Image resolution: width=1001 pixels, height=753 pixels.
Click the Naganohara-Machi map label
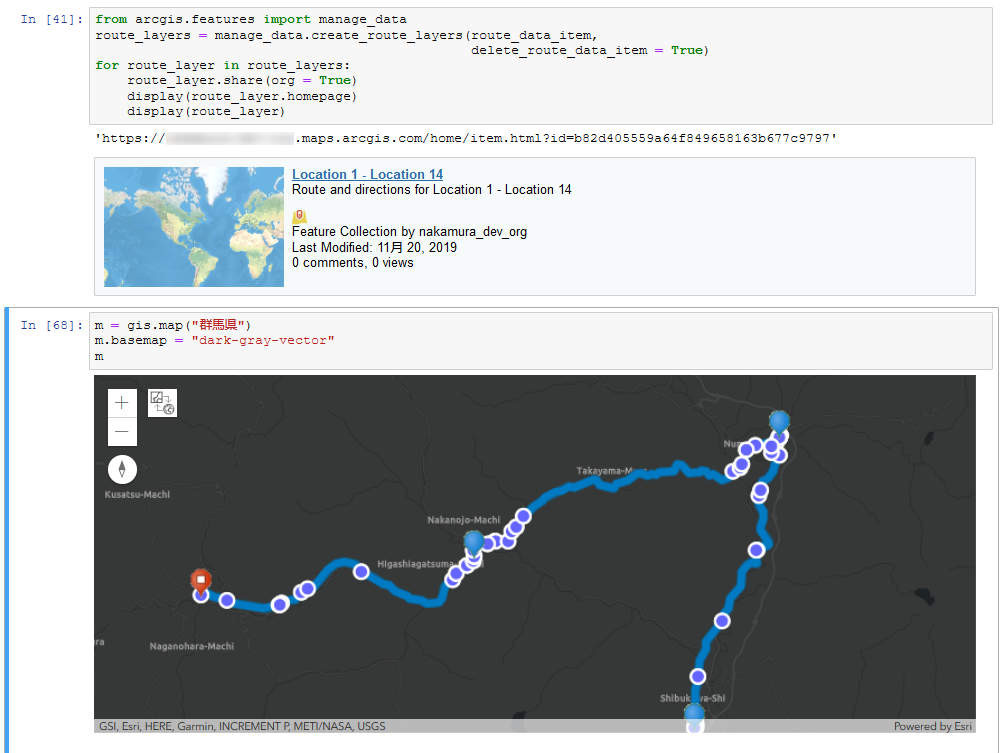(191, 646)
